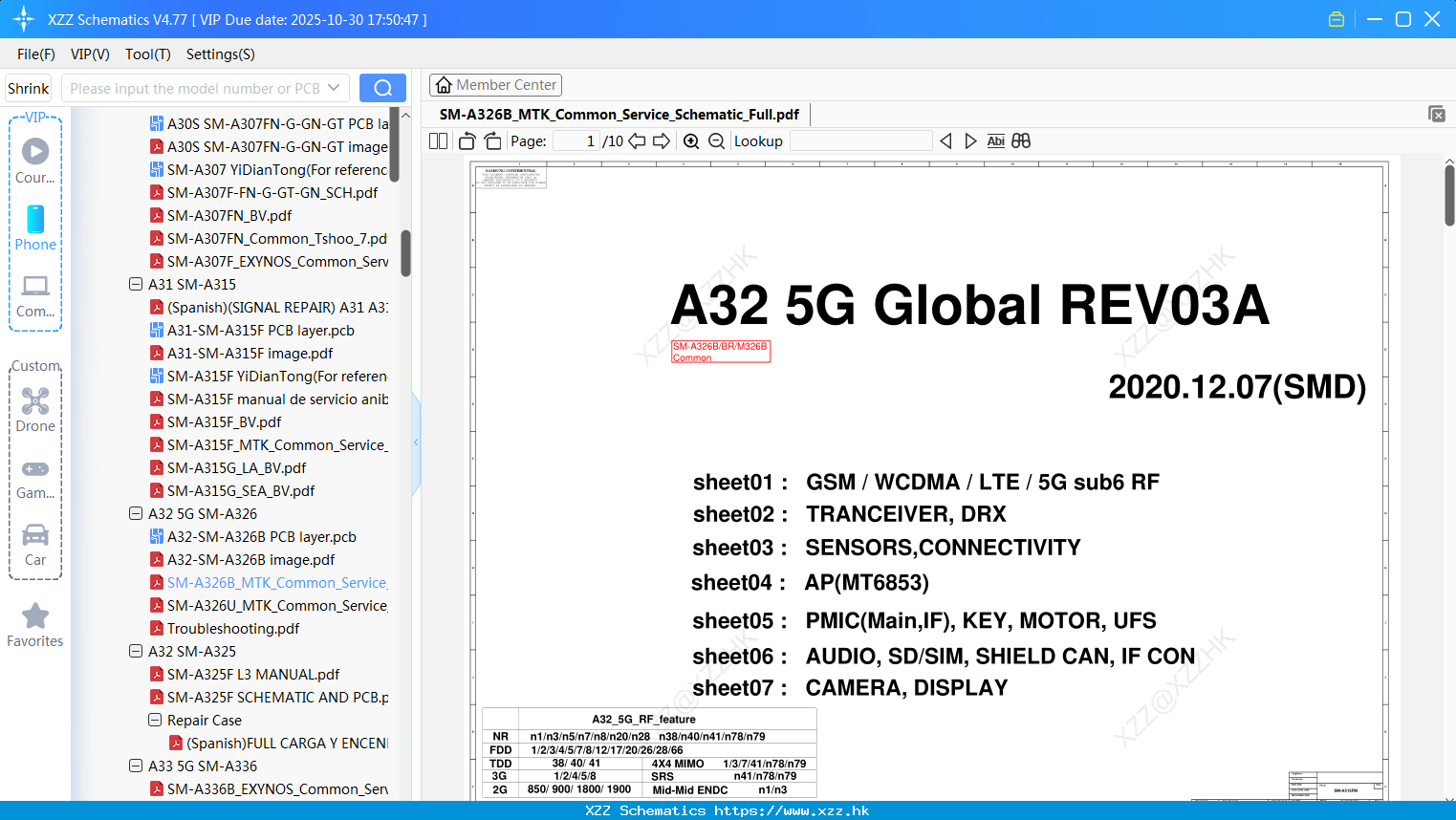The width and height of the screenshot is (1456, 820).
Task: Open the File(F) menu
Action: tap(36, 54)
